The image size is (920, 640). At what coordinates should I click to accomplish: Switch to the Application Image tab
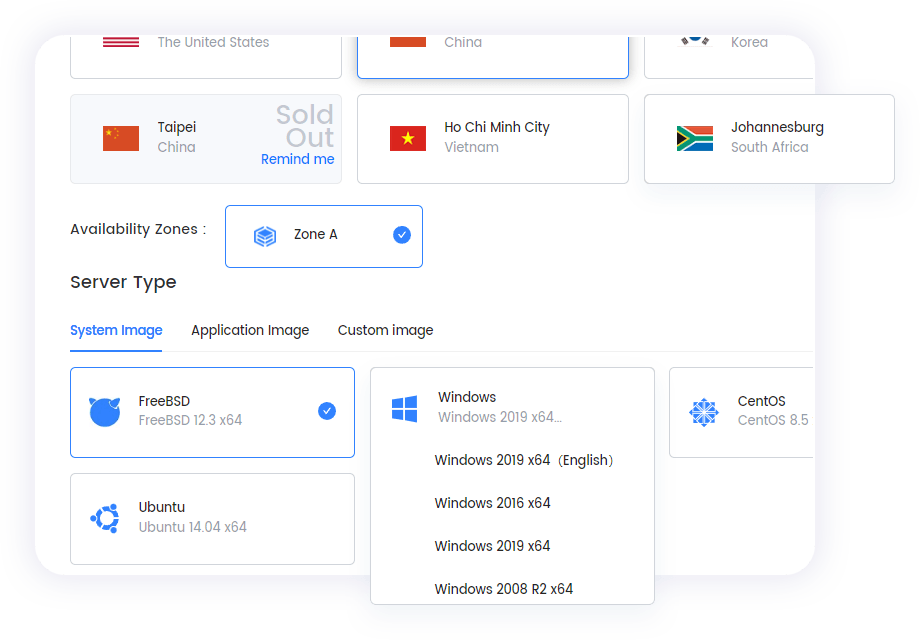pyautogui.click(x=250, y=330)
